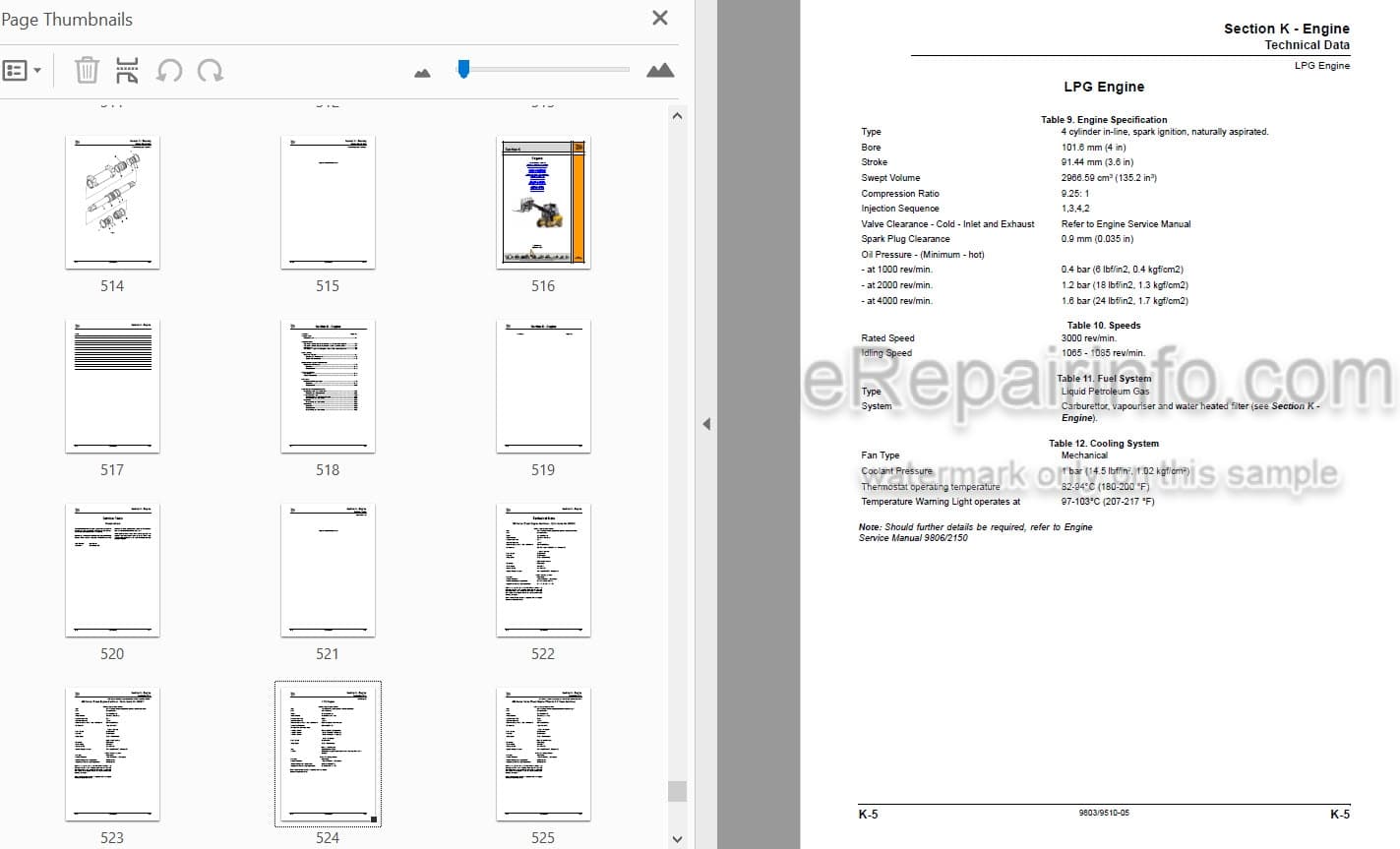Click the 'LPG Engine' page heading

pyautogui.click(x=1104, y=87)
